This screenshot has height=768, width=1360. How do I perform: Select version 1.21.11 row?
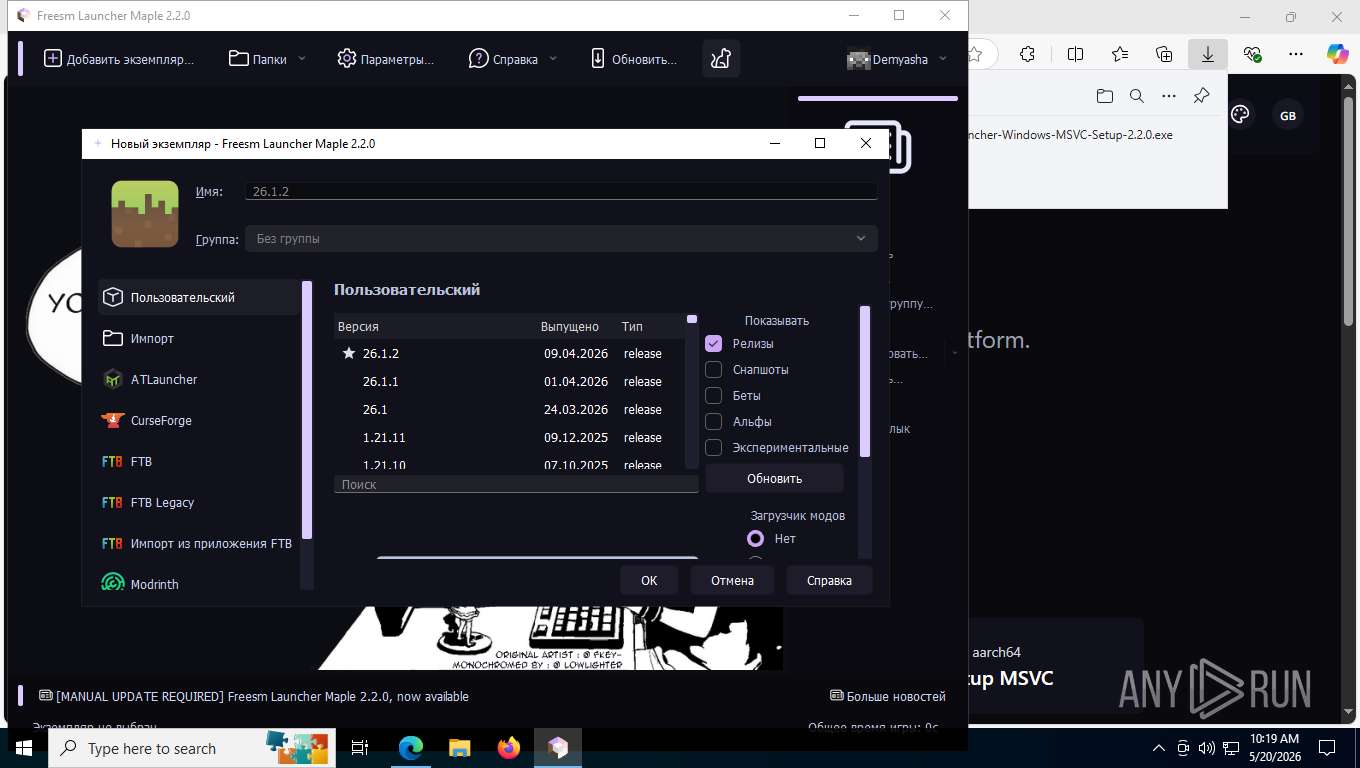[509, 437]
